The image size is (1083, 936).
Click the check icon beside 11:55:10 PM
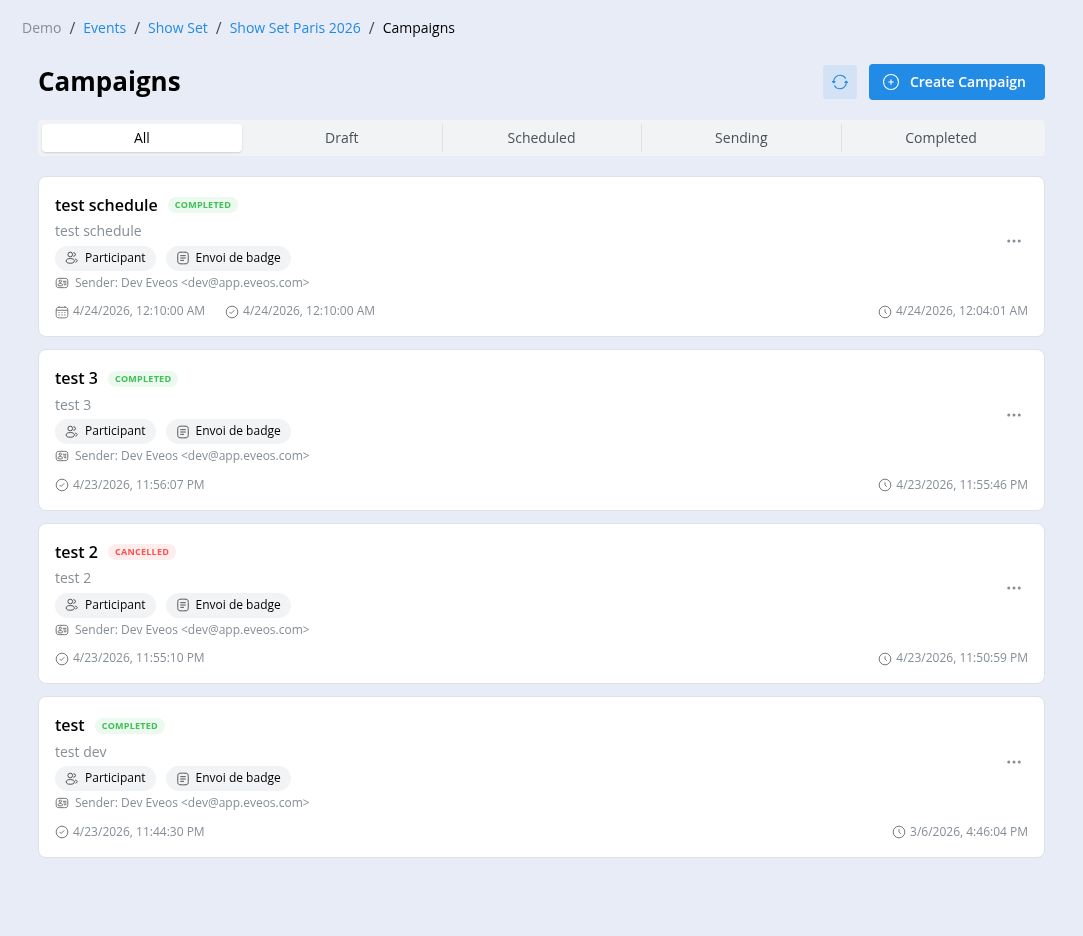tap(62, 658)
